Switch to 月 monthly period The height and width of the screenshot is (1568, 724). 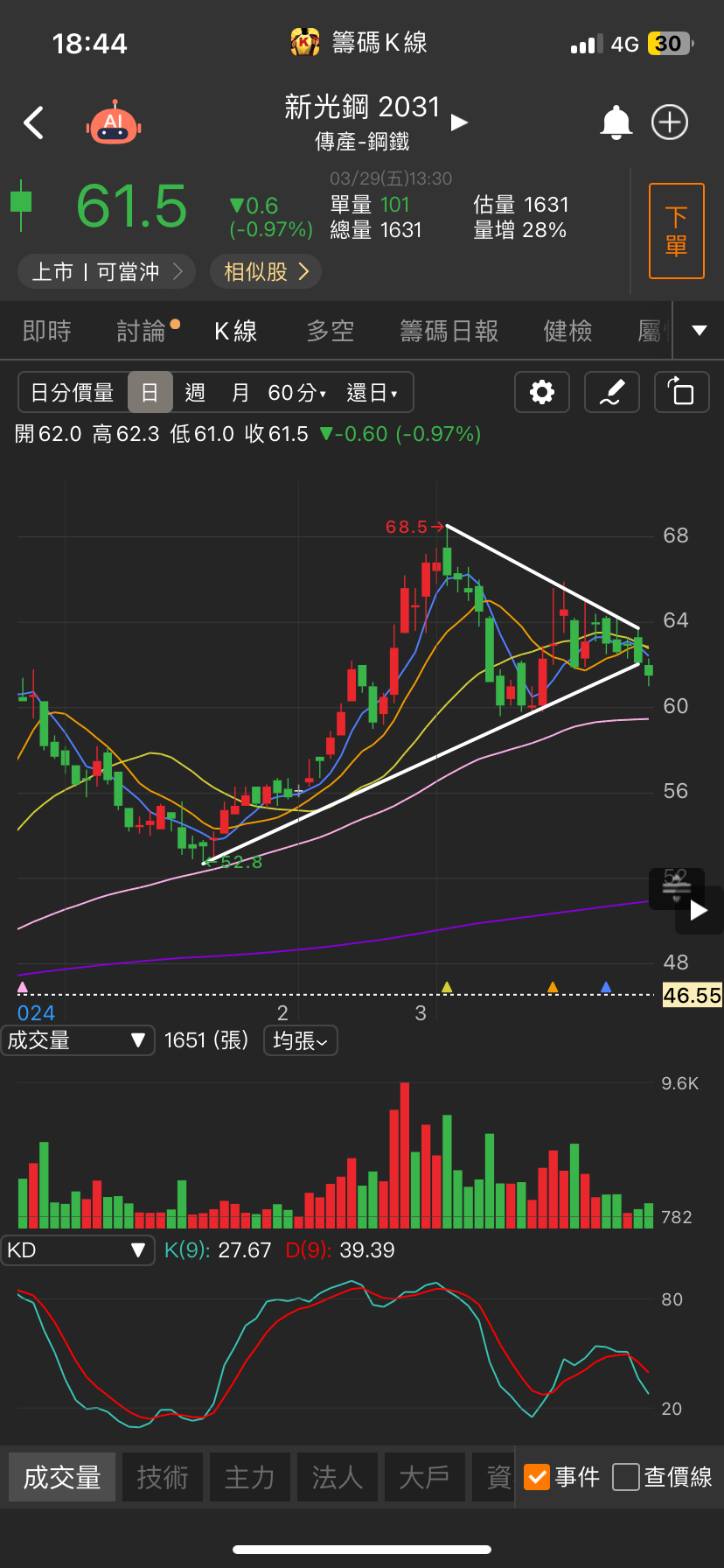coord(240,392)
